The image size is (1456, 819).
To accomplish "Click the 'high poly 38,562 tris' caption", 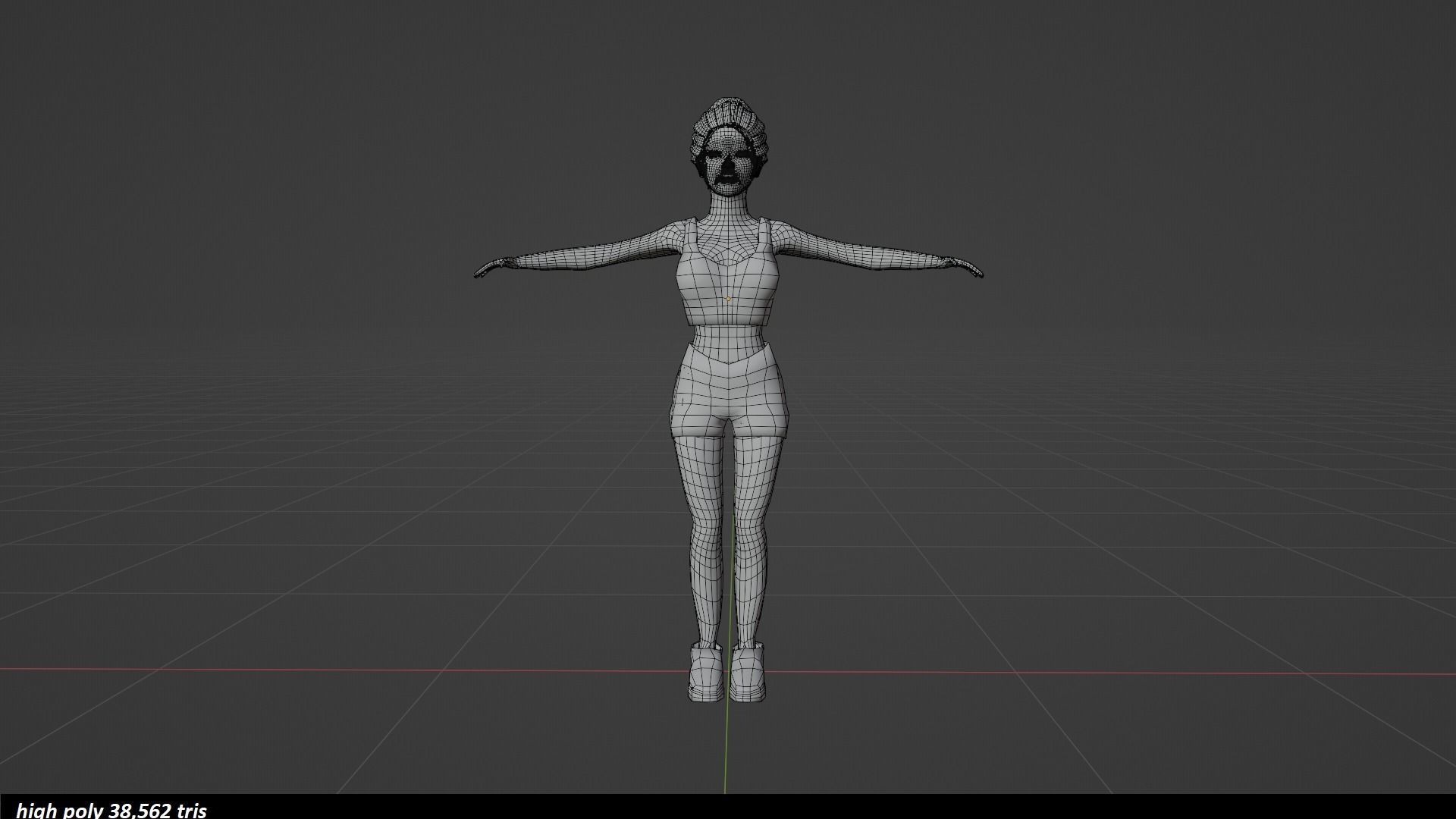I will pos(111,810).
